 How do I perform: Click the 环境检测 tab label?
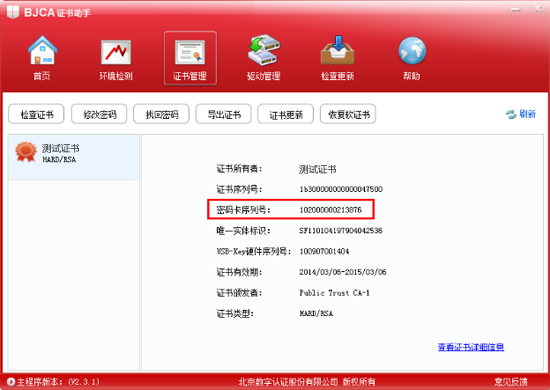click(116, 76)
